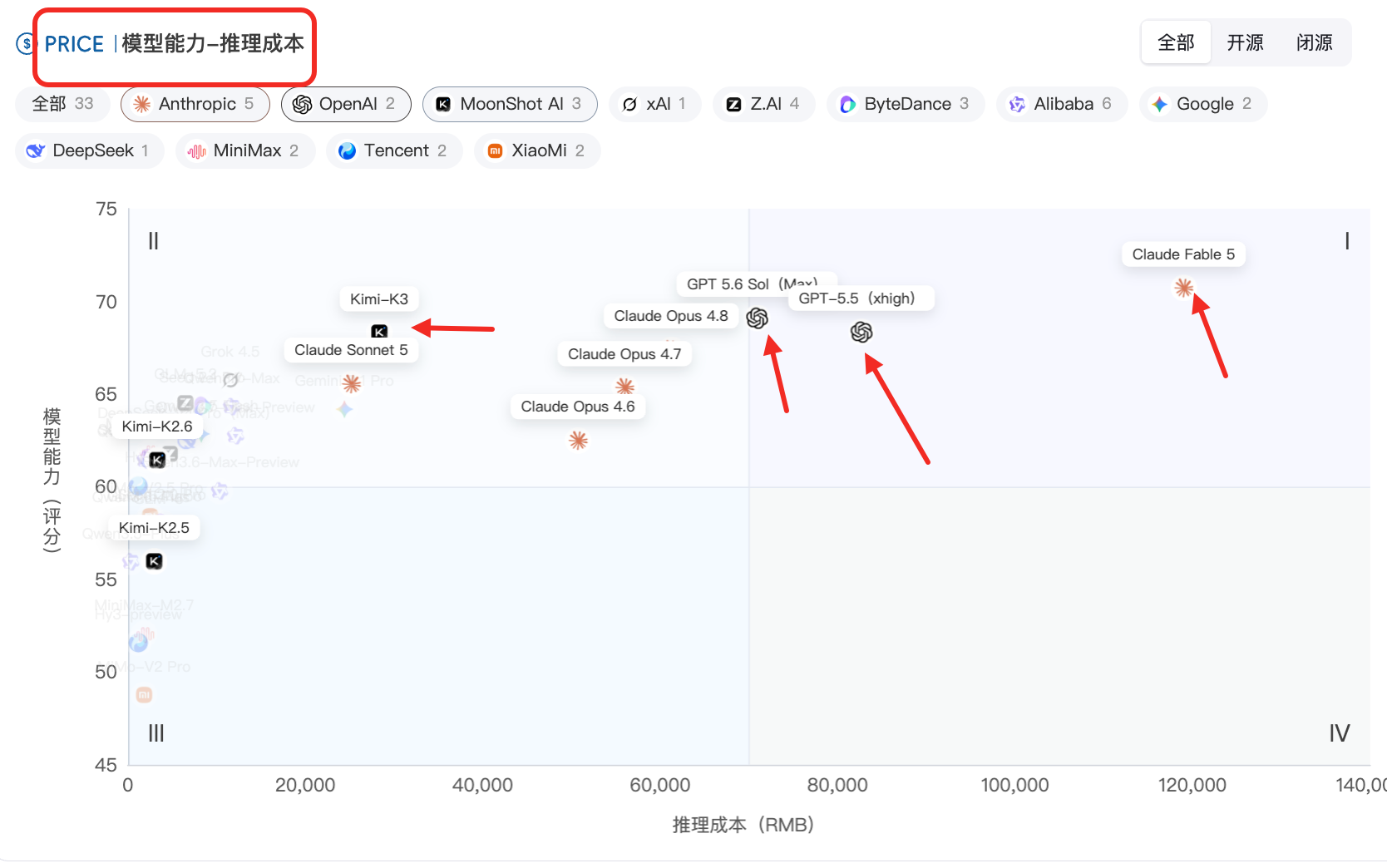The image size is (1387, 868).
Task: Click the Kimi-K2.6 label
Action: coord(157,427)
